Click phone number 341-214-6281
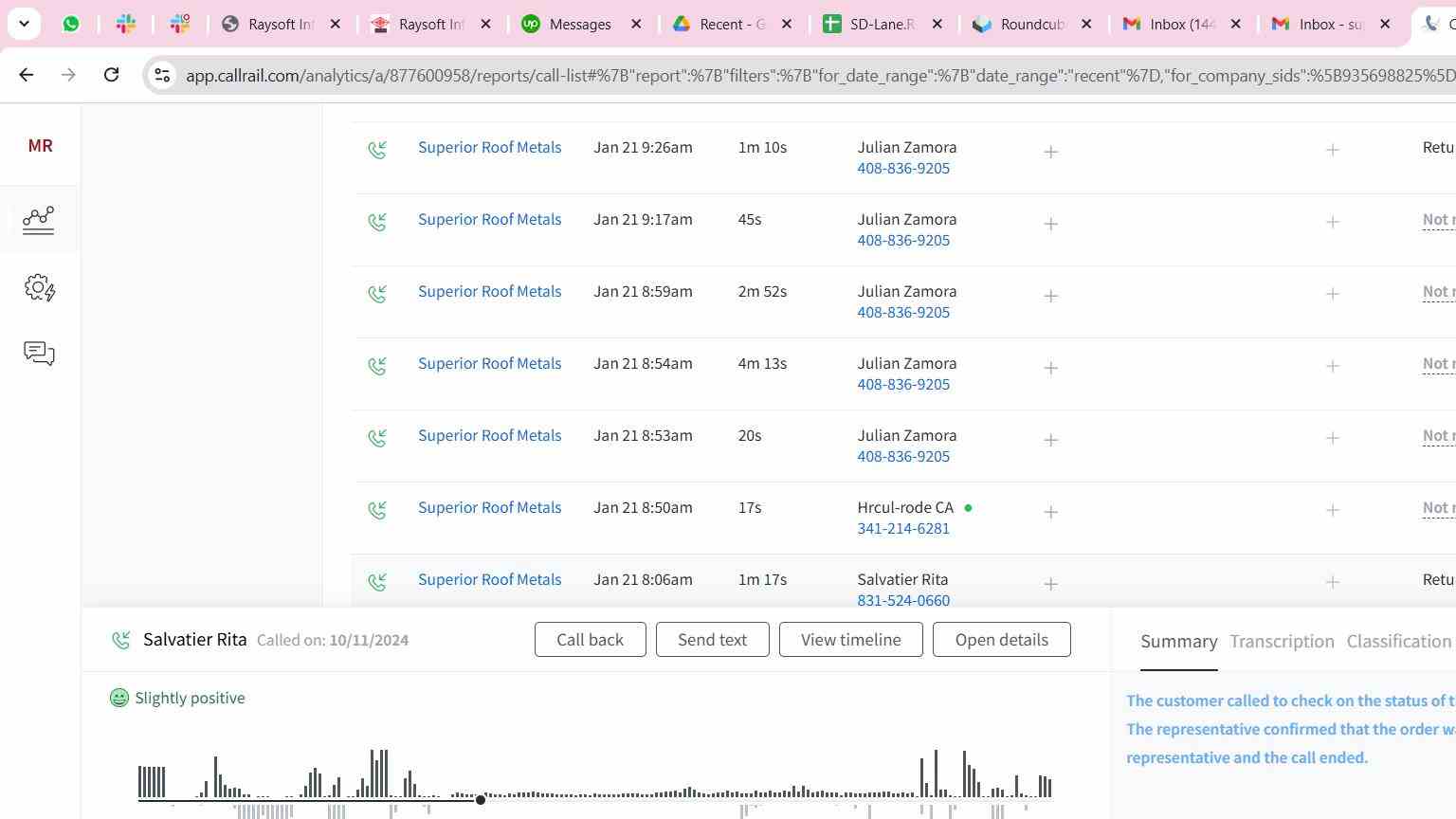Viewport: 1456px width, 819px height. [x=903, y=529]
